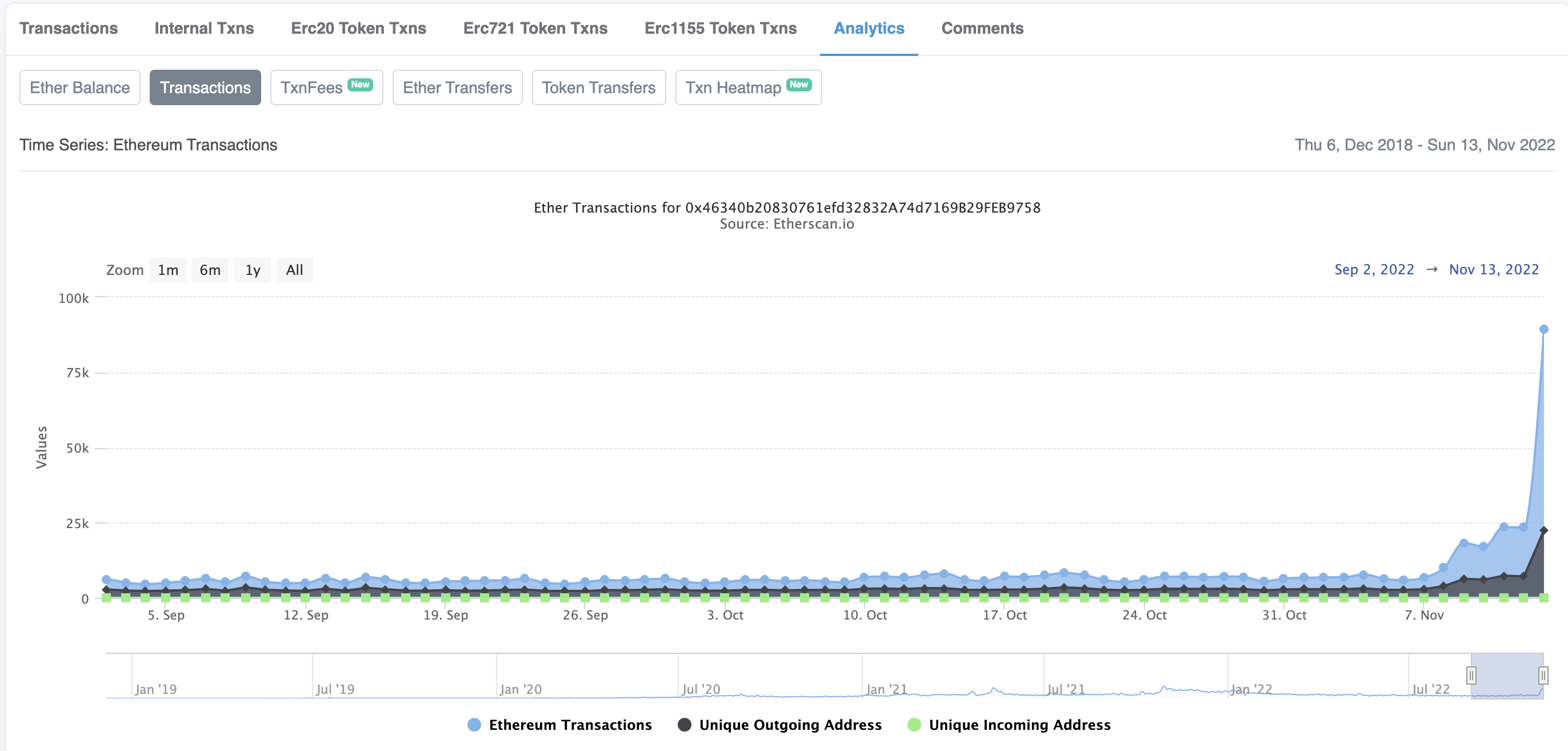Toggle Unique Incoming Address legend item
1568x751 pixels.
pos(1019,725)
